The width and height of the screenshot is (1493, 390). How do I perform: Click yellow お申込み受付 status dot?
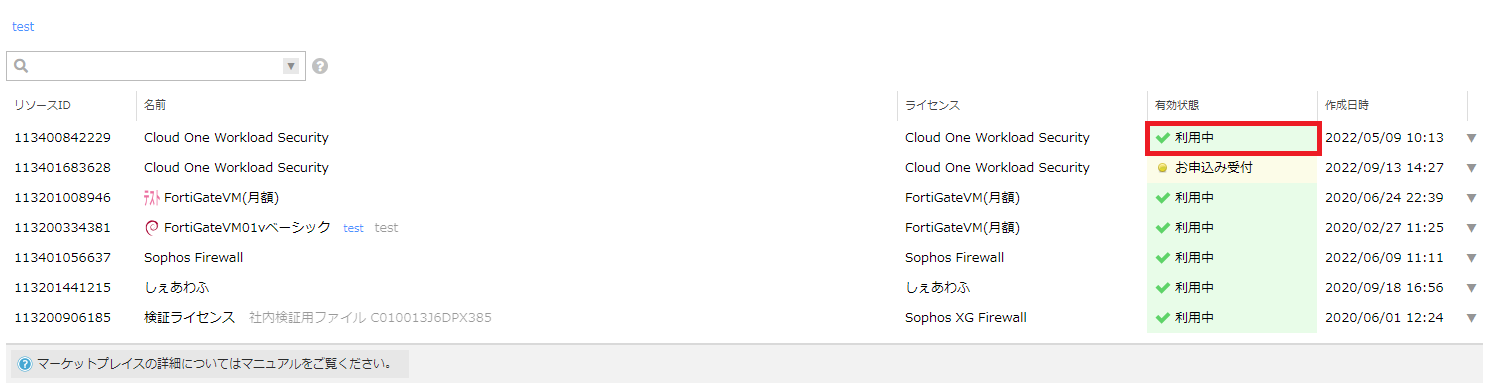[1162, 168]
